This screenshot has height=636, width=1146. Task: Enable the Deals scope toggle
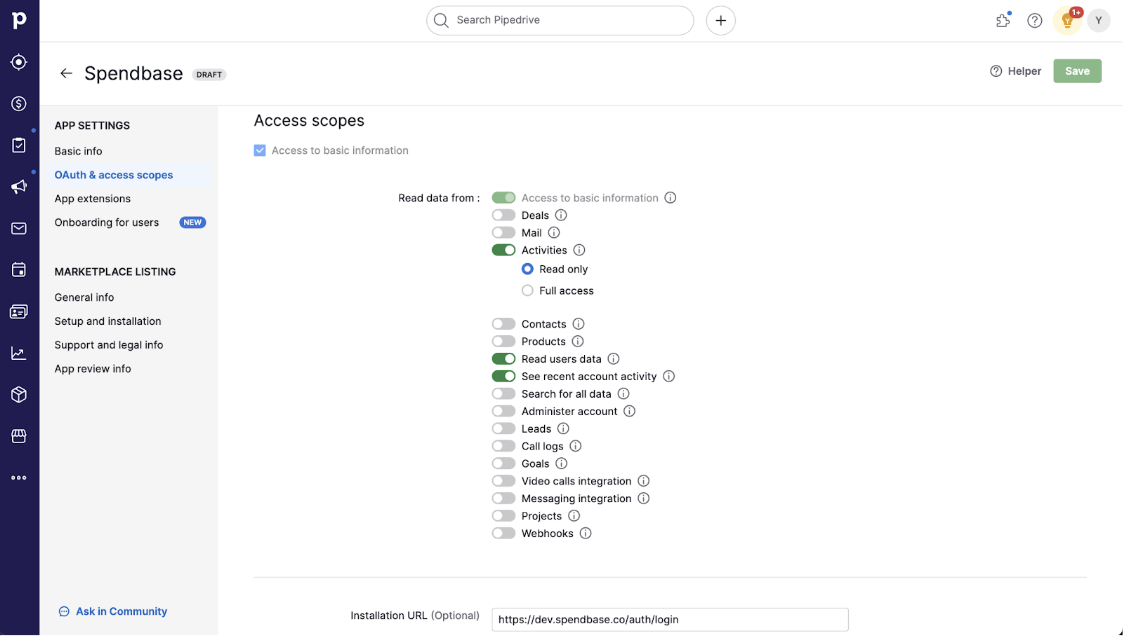504,215
